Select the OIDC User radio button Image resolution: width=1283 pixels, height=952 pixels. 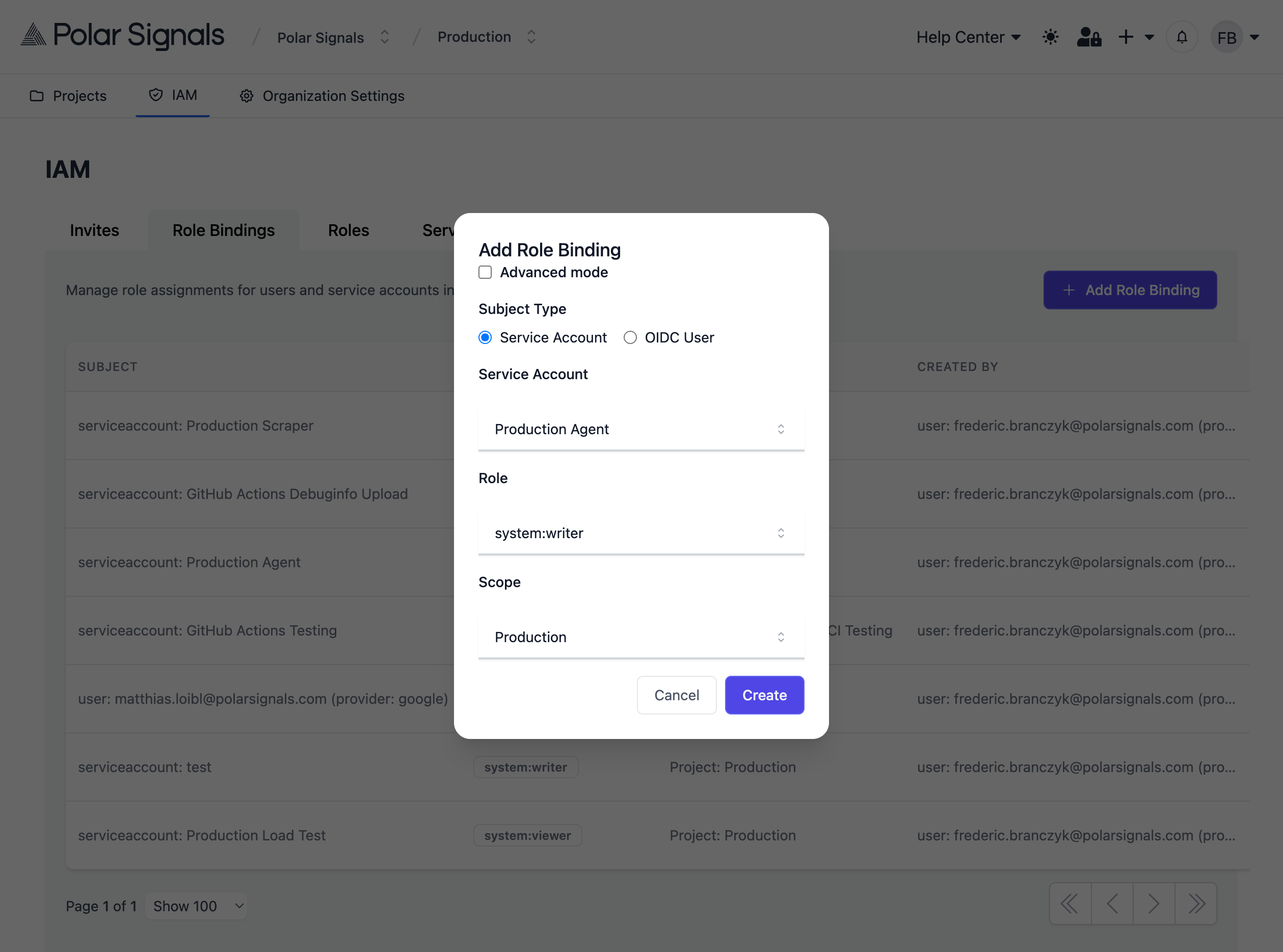(x=630, y=337)
